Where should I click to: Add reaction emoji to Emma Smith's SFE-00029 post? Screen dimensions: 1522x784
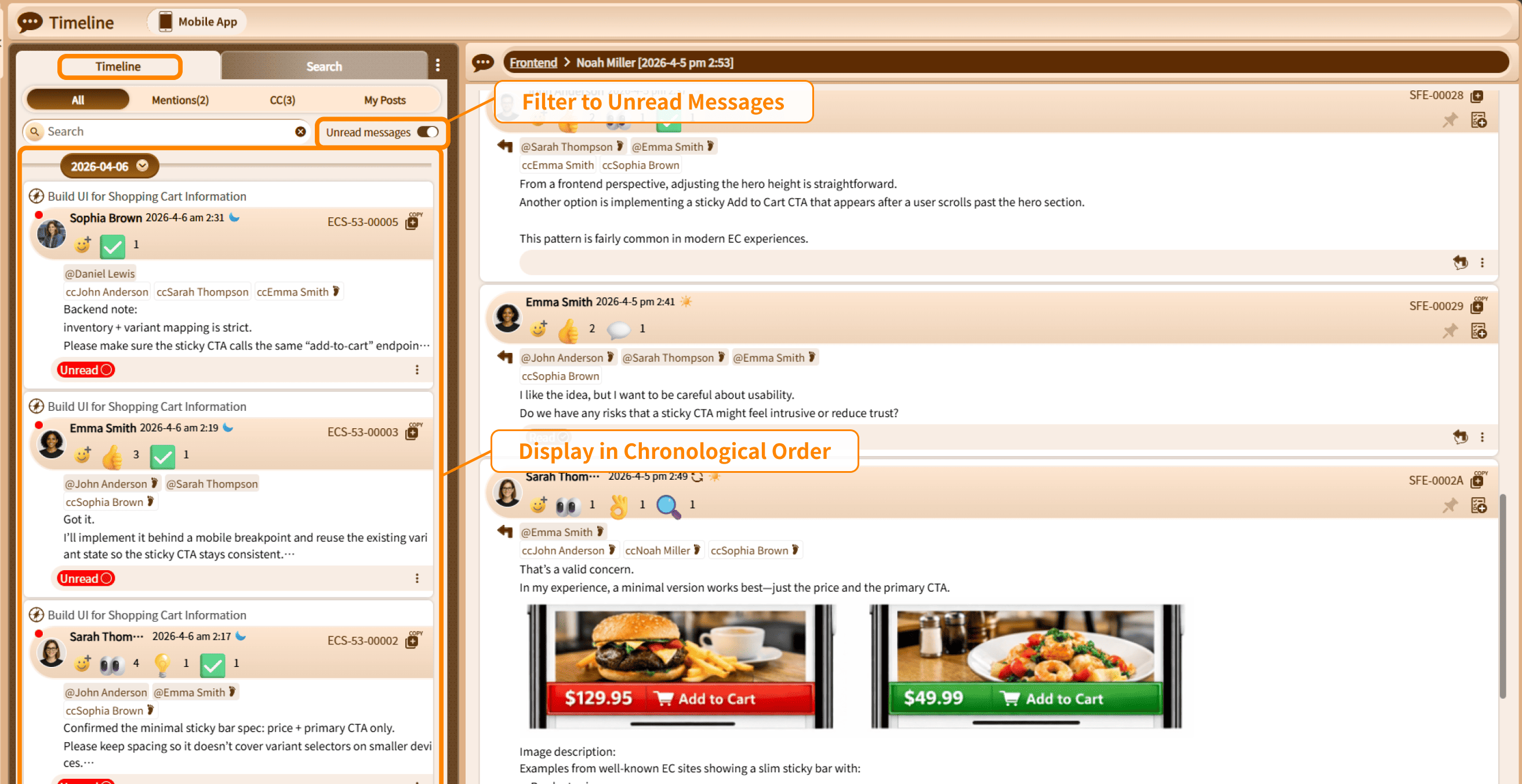[x=538, y=328]
